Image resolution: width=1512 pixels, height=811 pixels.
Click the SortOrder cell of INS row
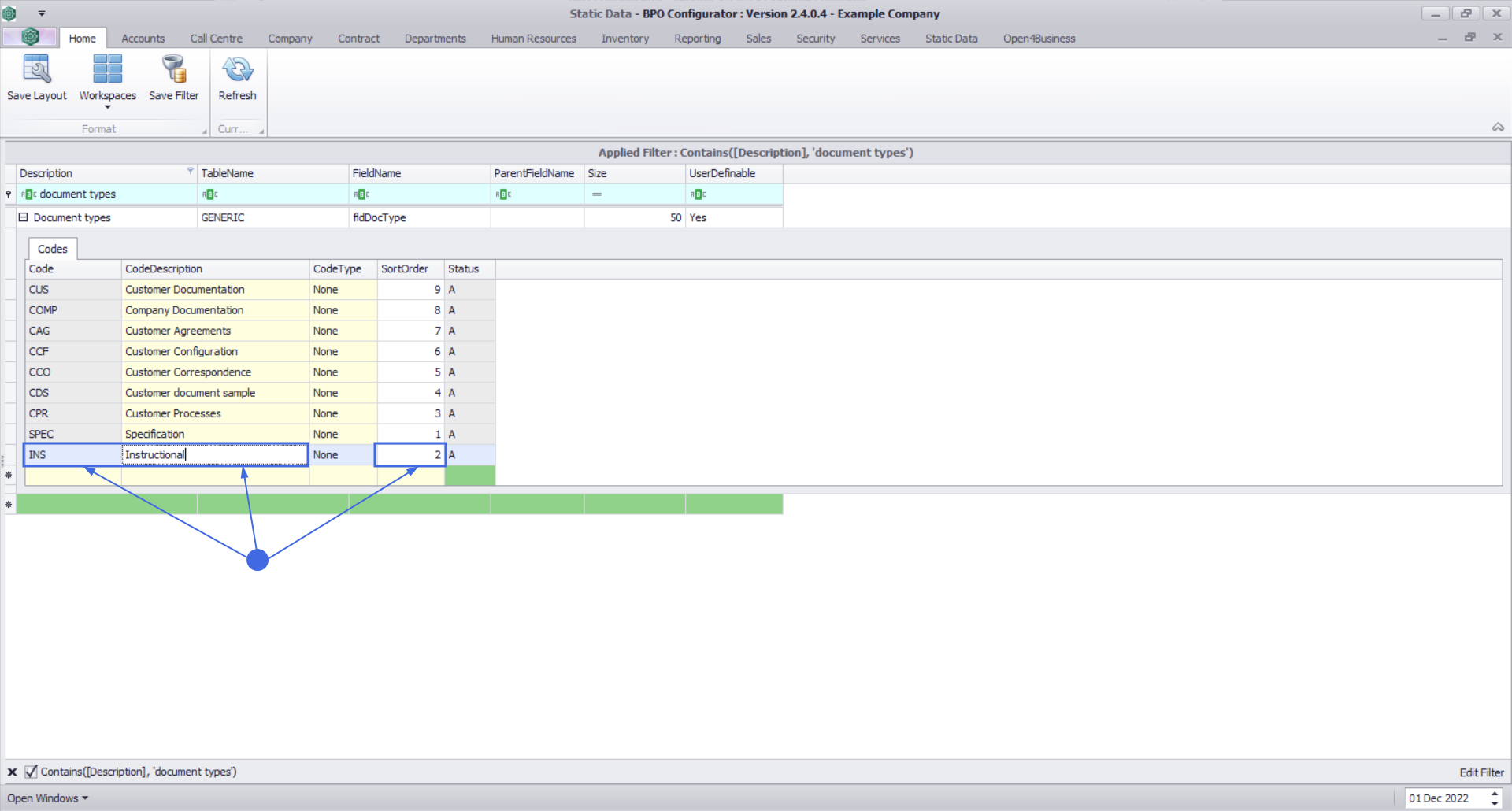(410, 454)
